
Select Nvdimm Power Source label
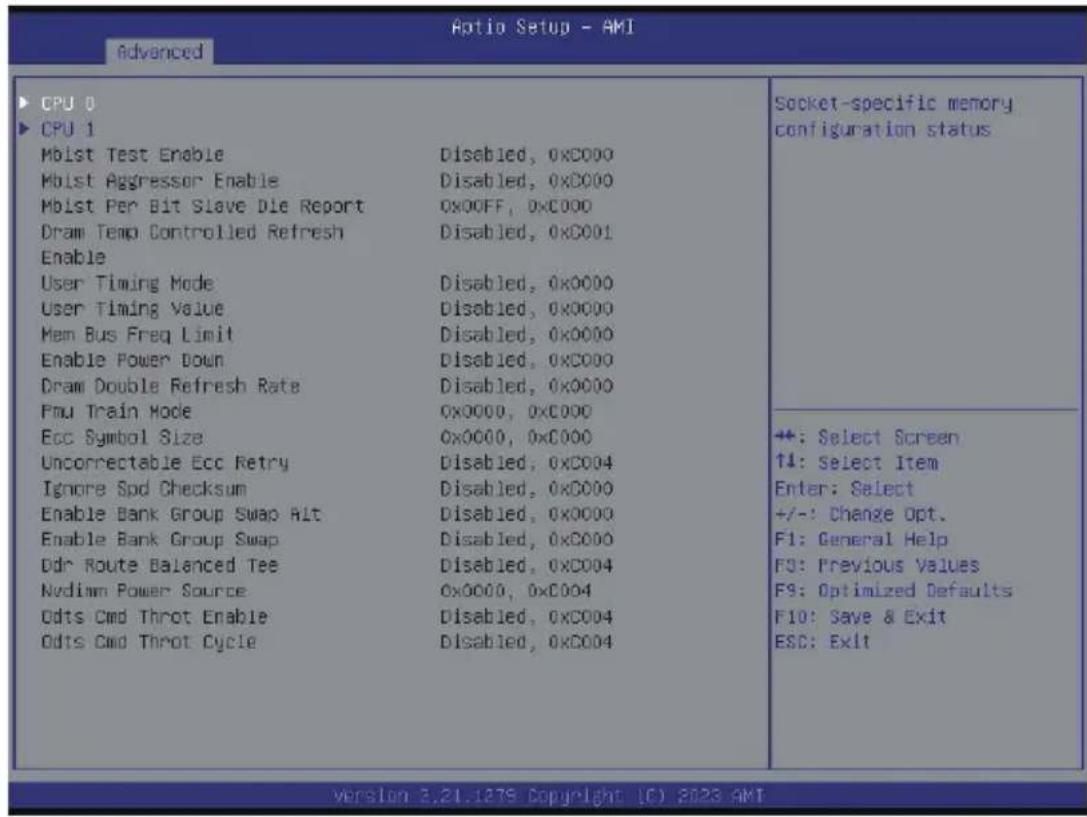[144, 590]
